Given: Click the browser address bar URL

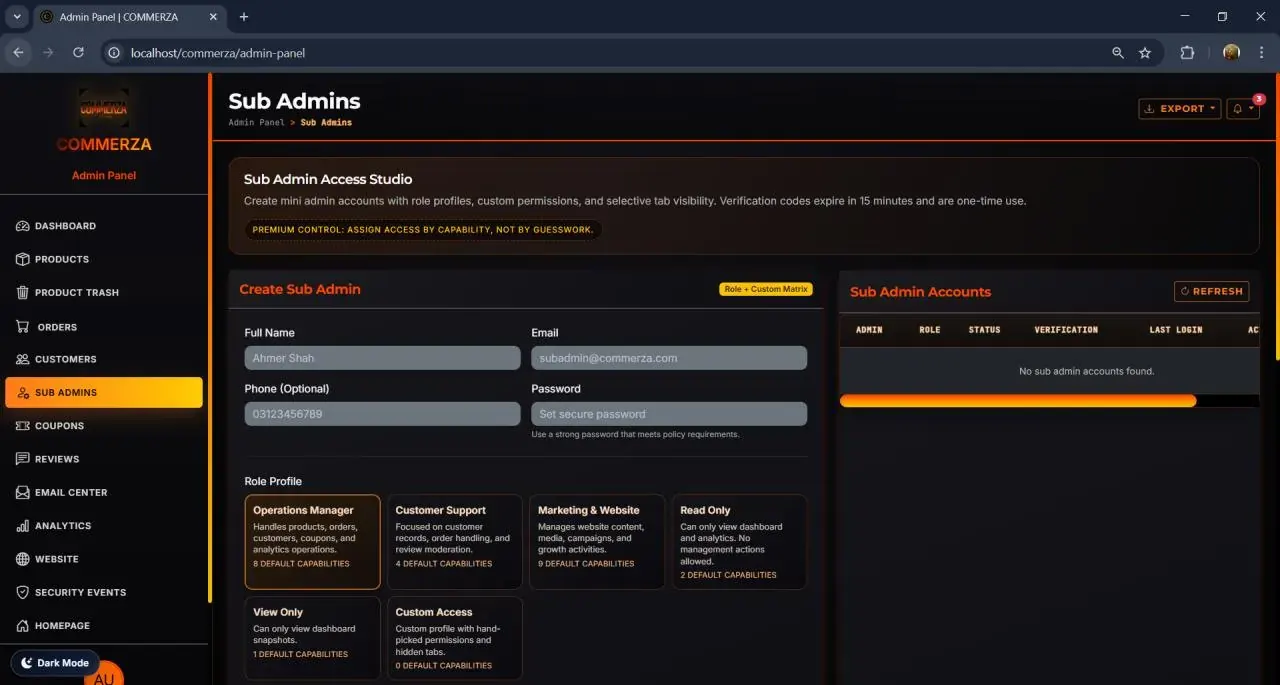Looking at the screenshot, I should pos(218,53).
